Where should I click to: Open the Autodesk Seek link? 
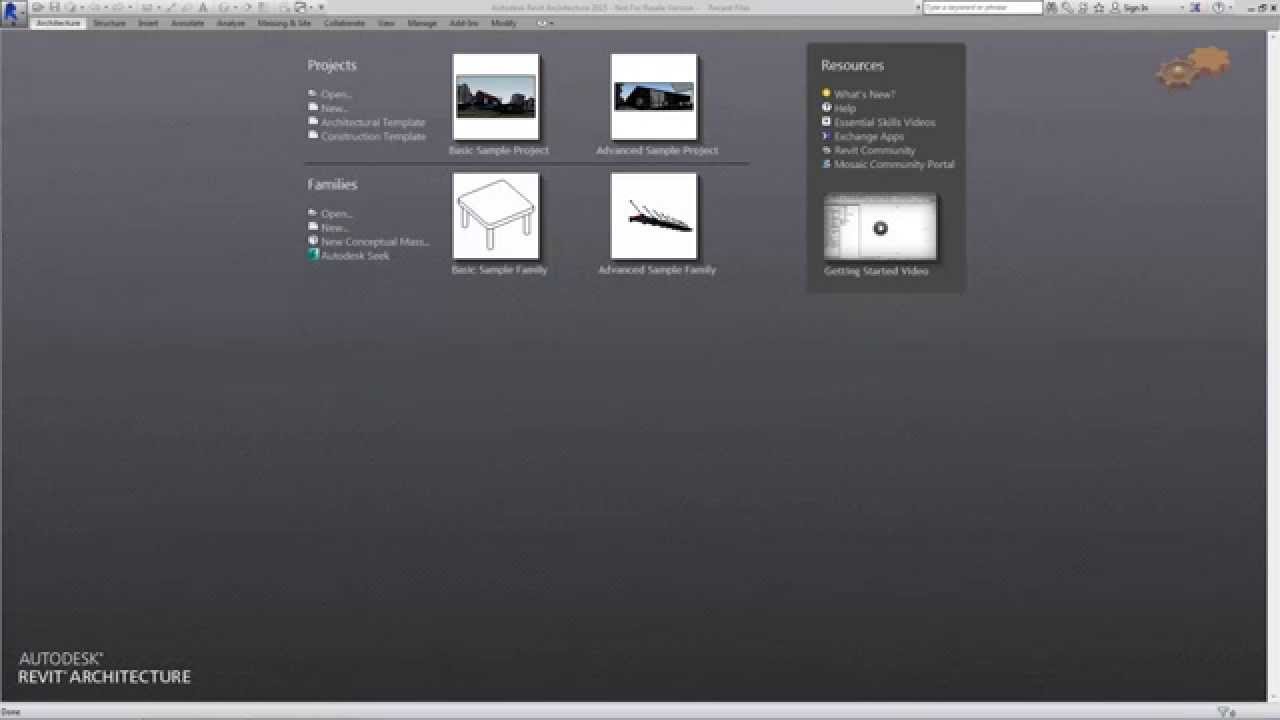[x=355, y=256]
